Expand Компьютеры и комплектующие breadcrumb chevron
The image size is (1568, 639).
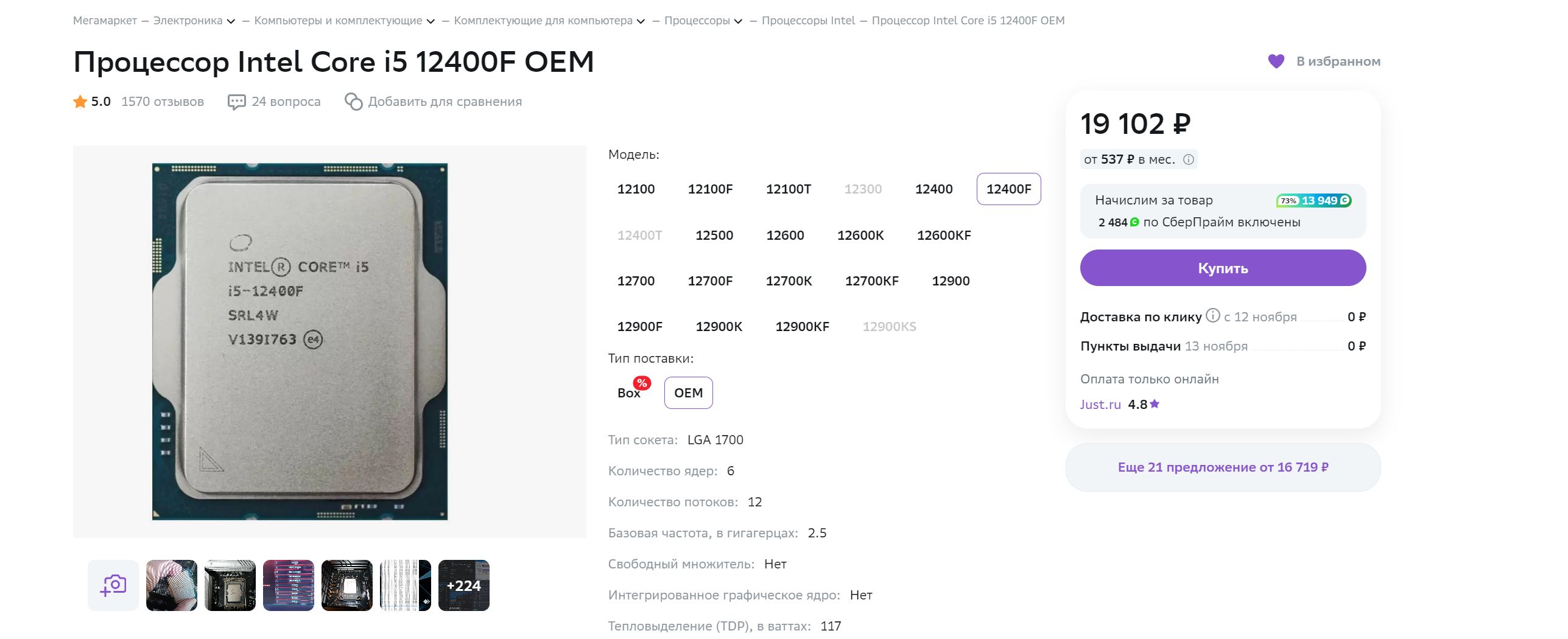click(x=431, y=21)
